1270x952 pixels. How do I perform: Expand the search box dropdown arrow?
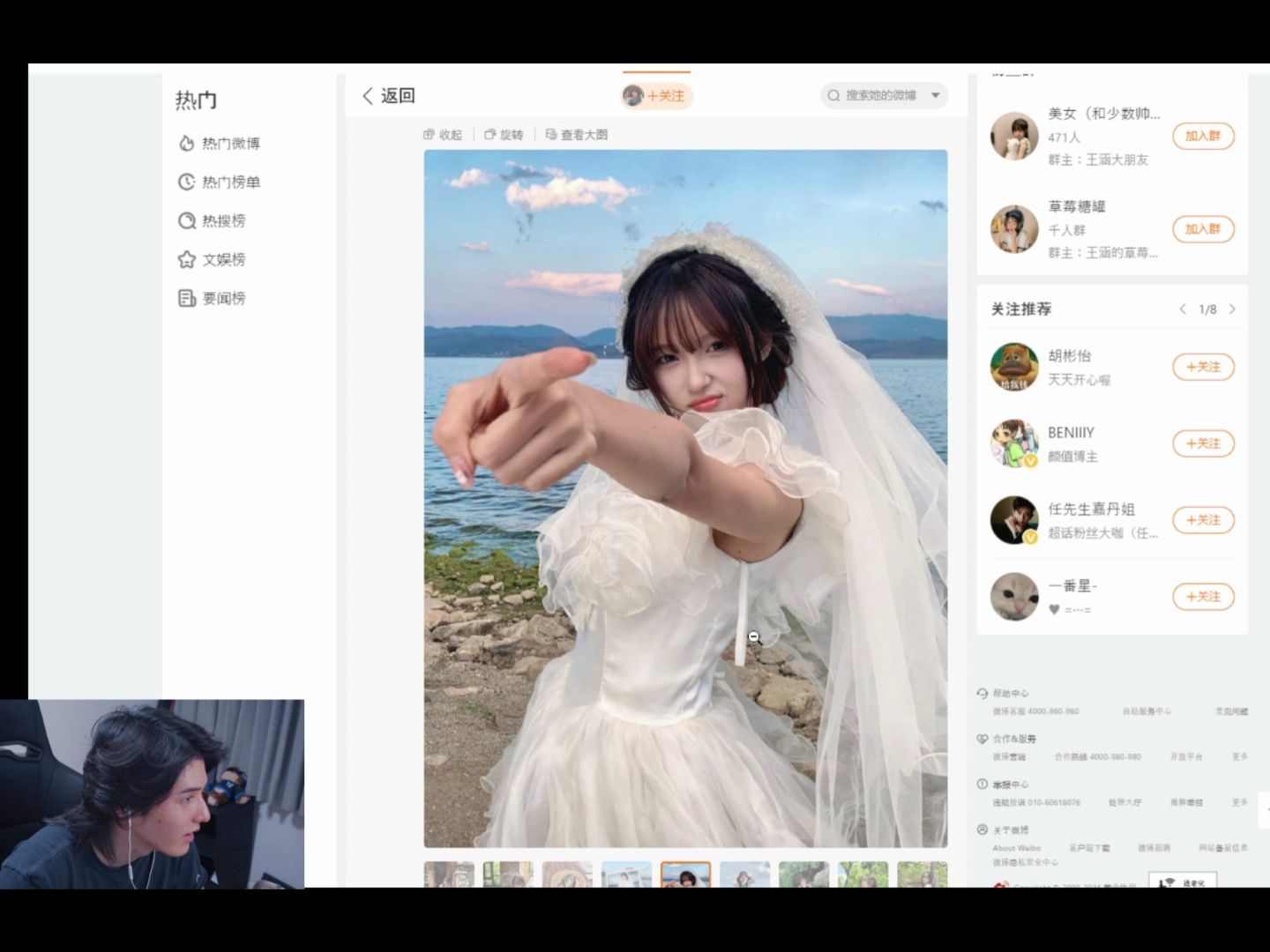point(936,95)
